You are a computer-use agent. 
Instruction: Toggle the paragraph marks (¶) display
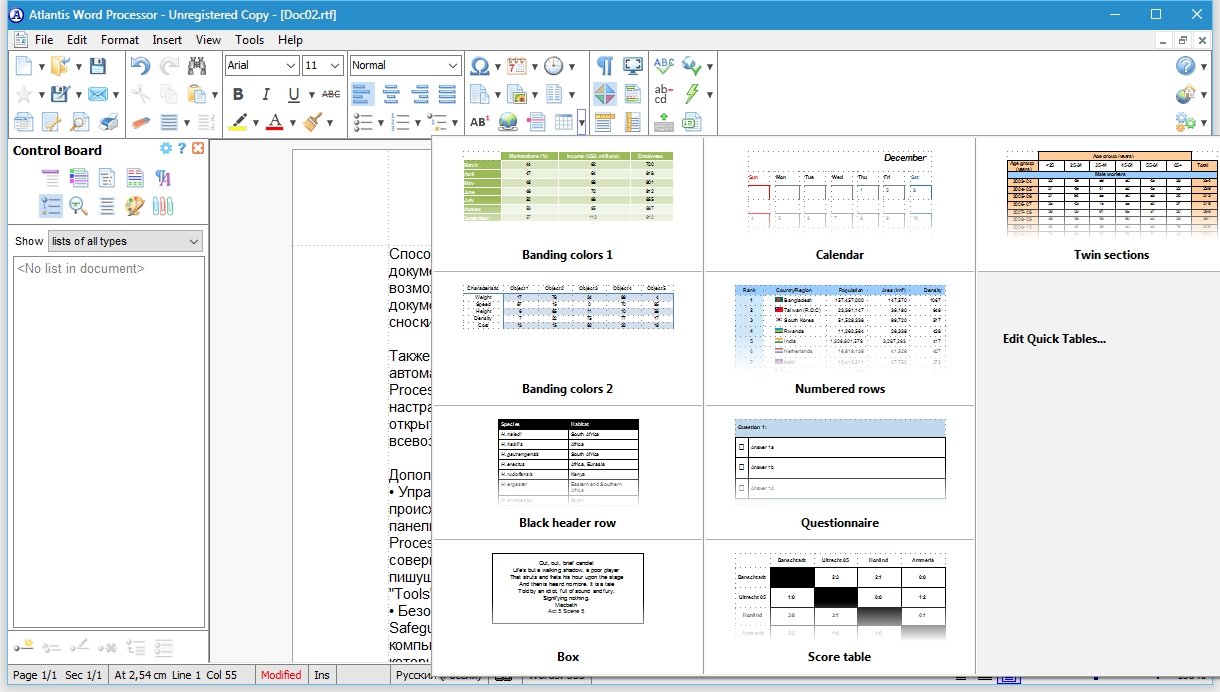coord(604,66)
